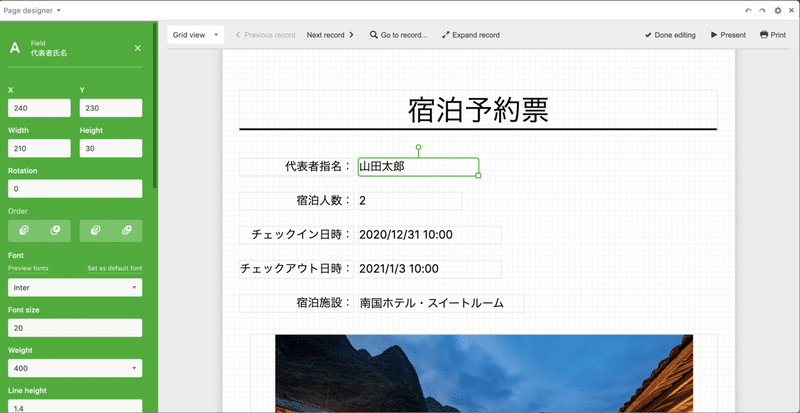Click the resize handle of 山田太郎 box
This screenshot has width=800, height=413.
point(478,176)
